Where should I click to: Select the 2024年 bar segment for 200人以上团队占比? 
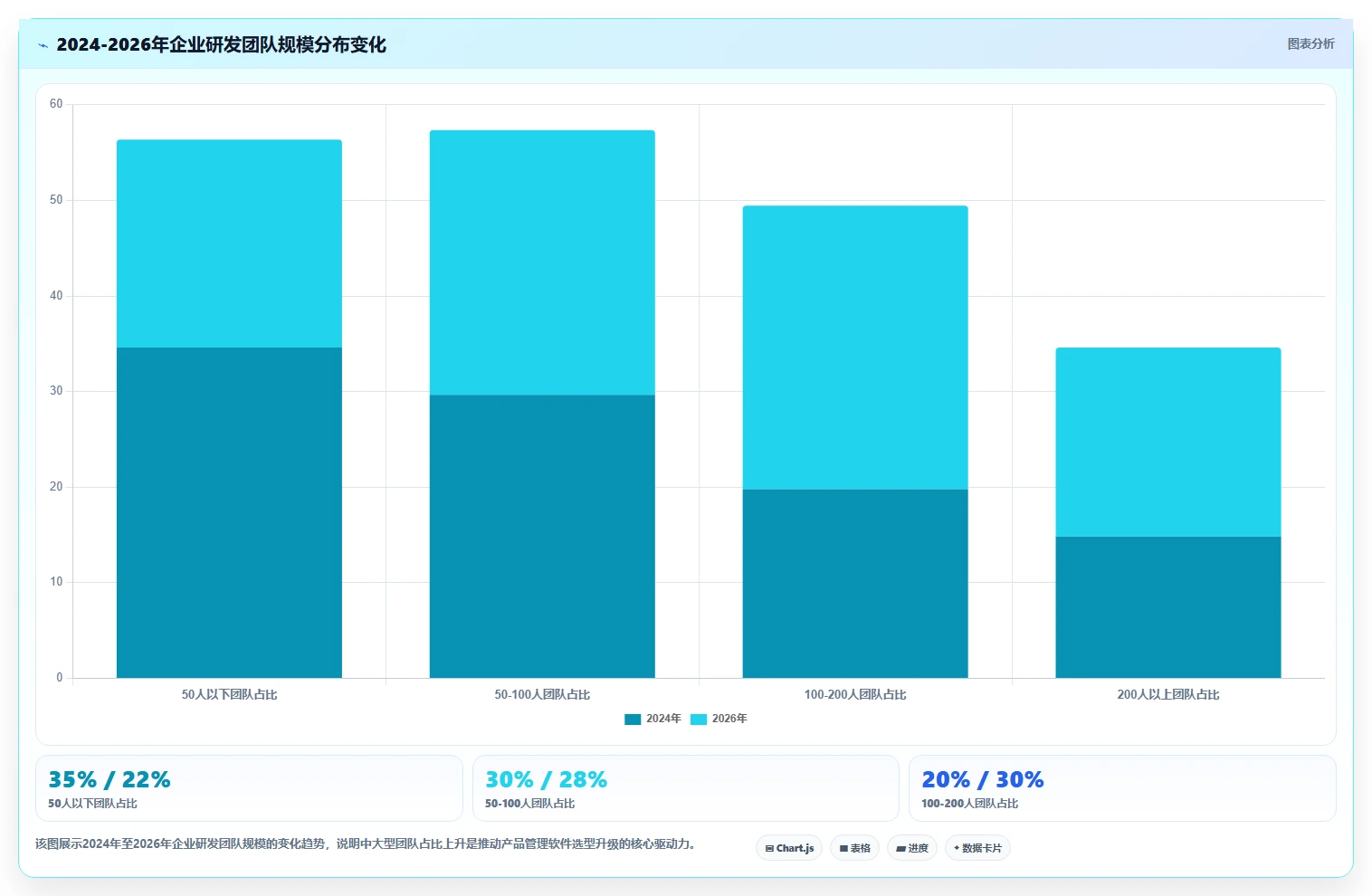1168,607
